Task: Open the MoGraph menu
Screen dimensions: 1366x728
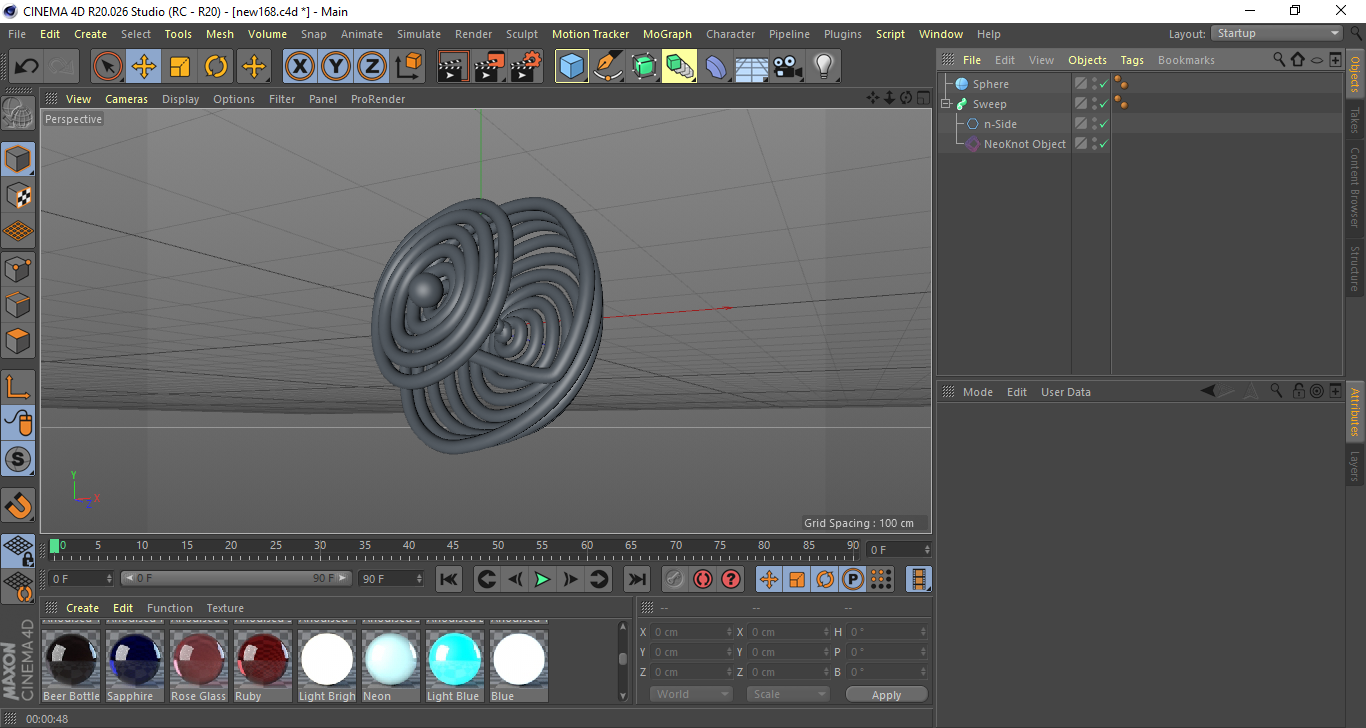Action: click(x=667, y=34)
